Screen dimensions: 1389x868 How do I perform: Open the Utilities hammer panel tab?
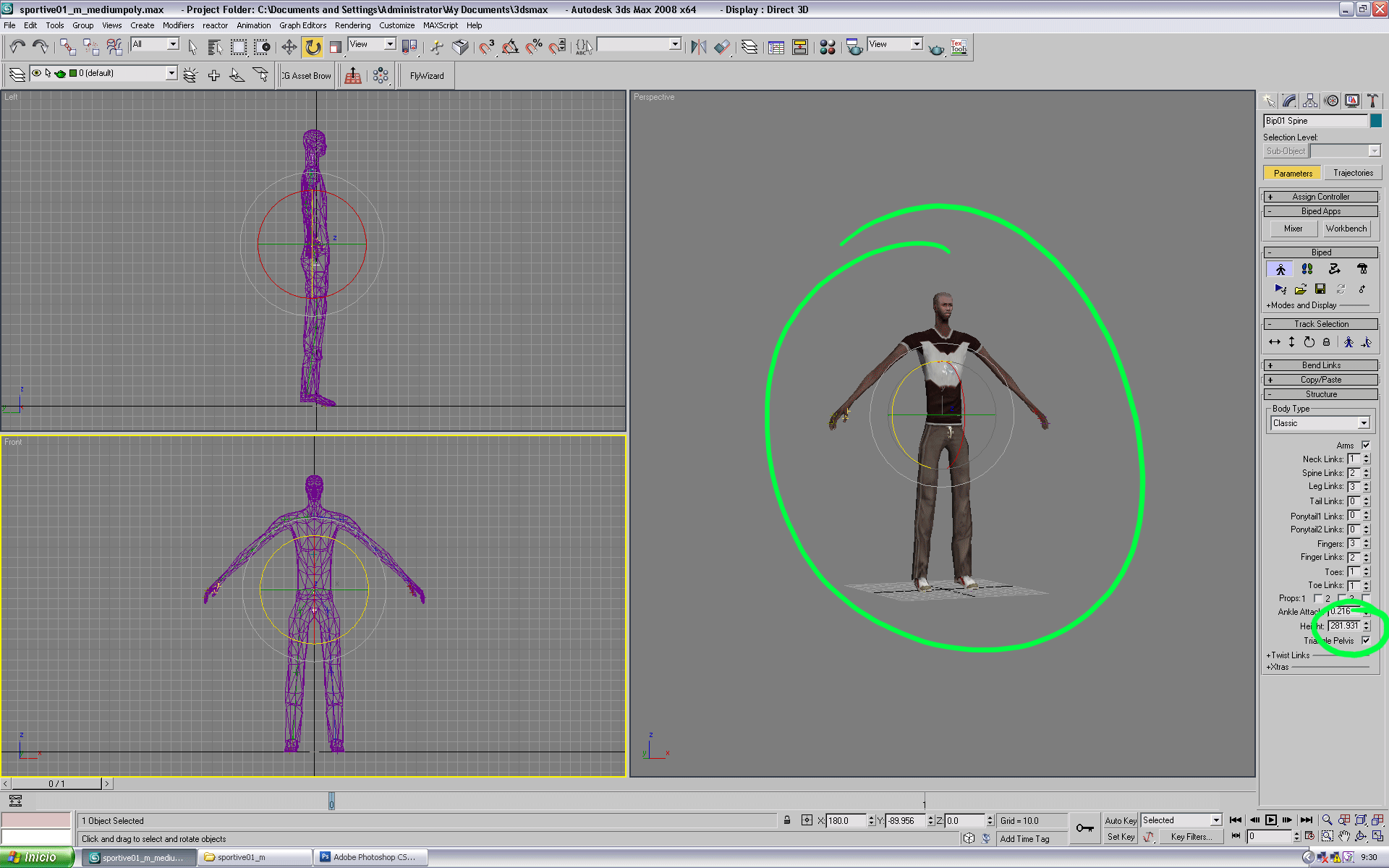(1372, 101)
